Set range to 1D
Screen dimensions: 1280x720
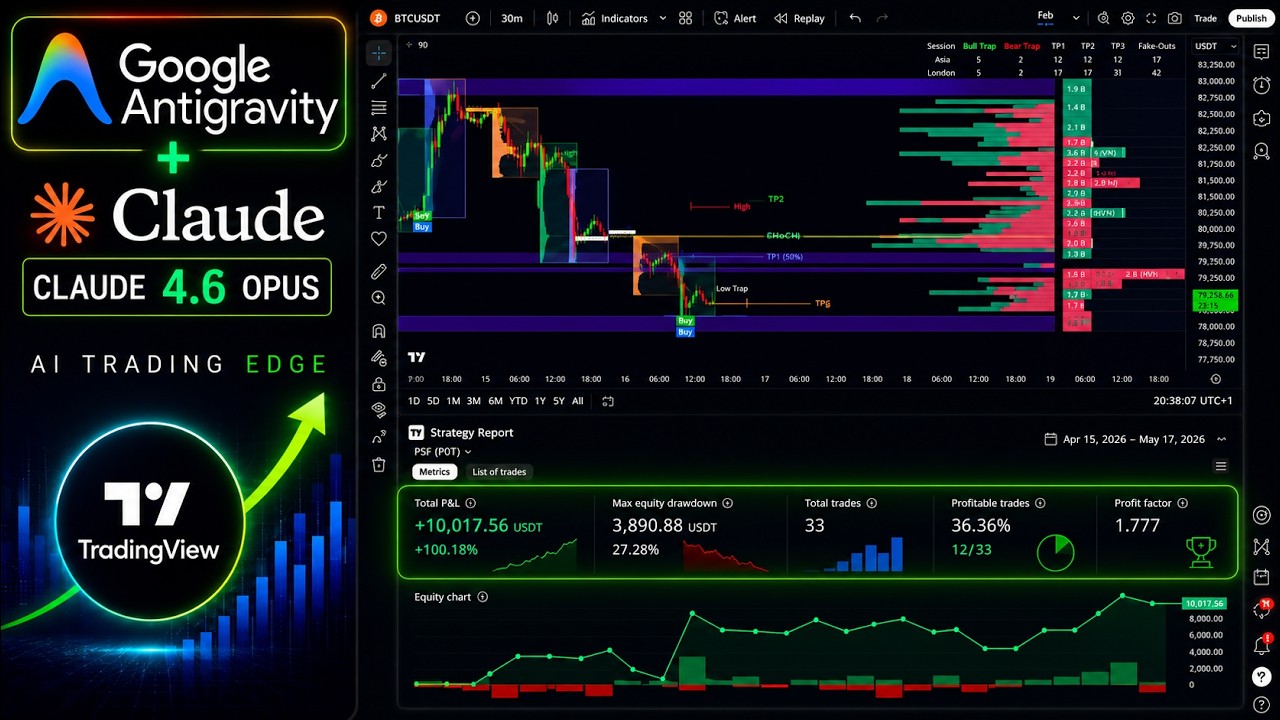click(414, 401)
